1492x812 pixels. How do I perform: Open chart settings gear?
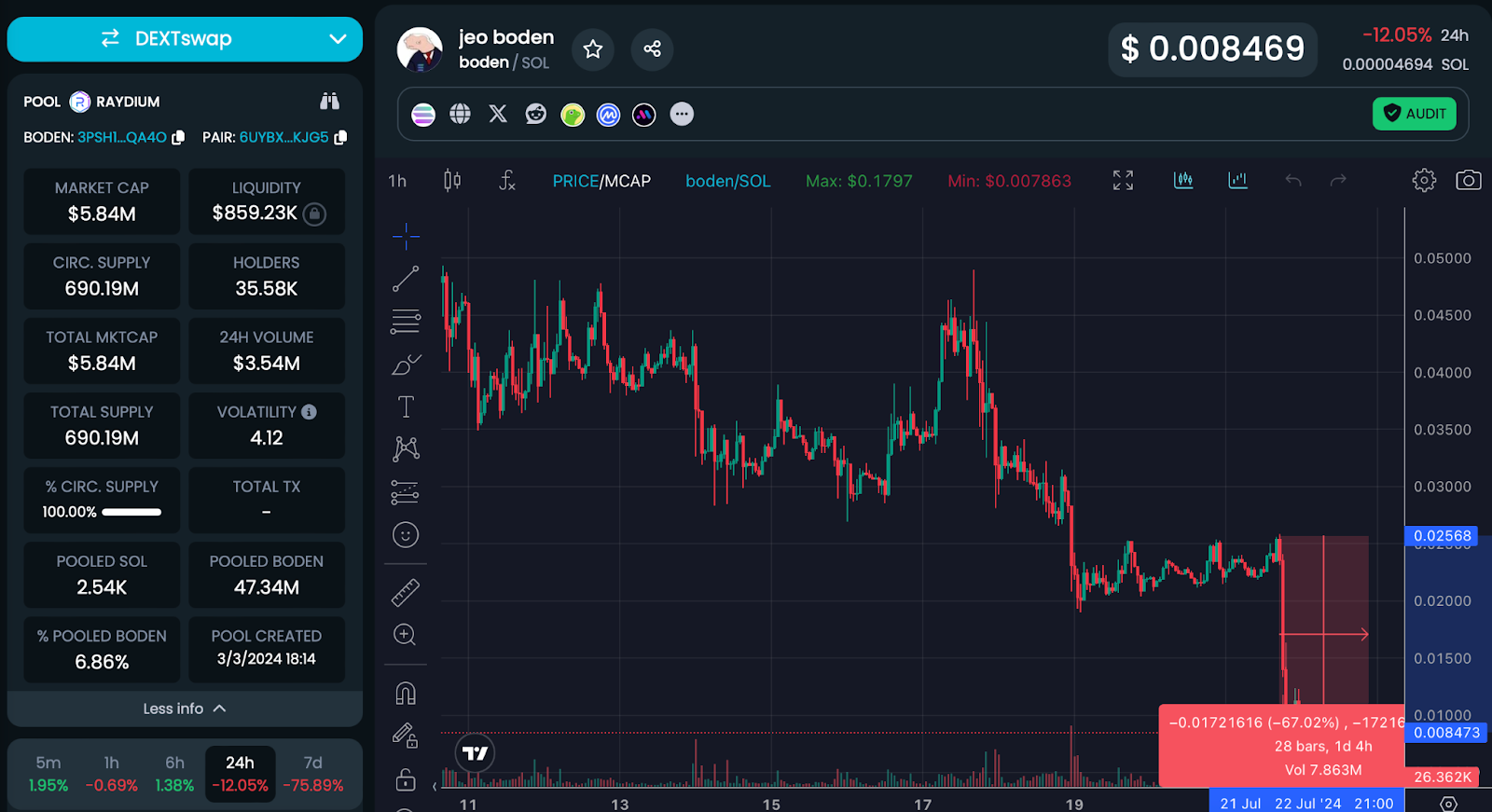click(x=1424, y=180)
